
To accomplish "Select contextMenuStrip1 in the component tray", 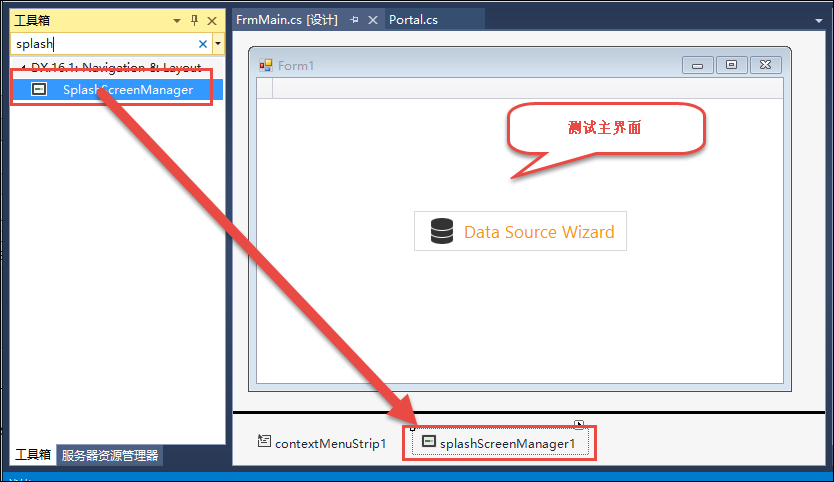I will (322, 443).
